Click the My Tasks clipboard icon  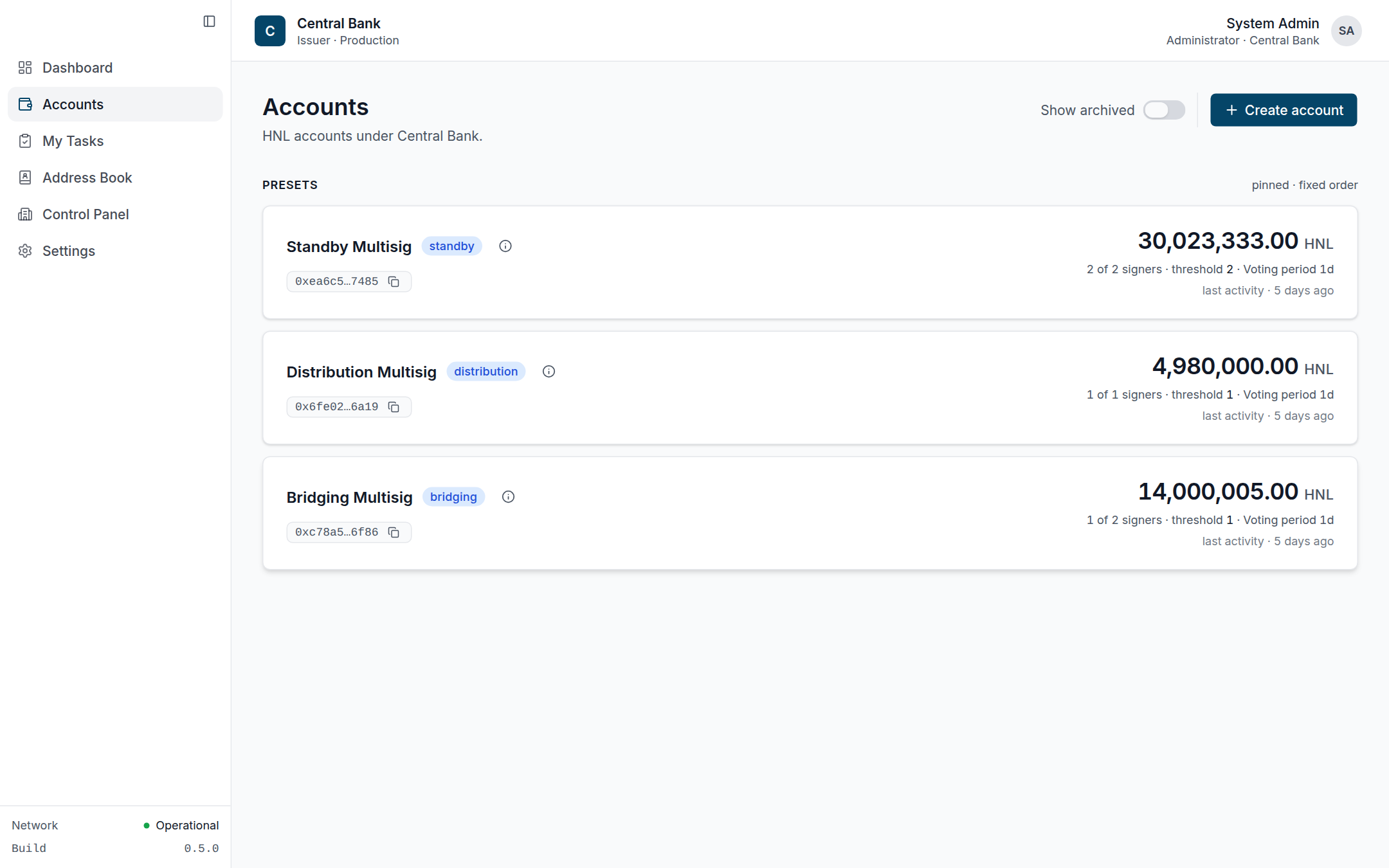(x=25, y=141)
